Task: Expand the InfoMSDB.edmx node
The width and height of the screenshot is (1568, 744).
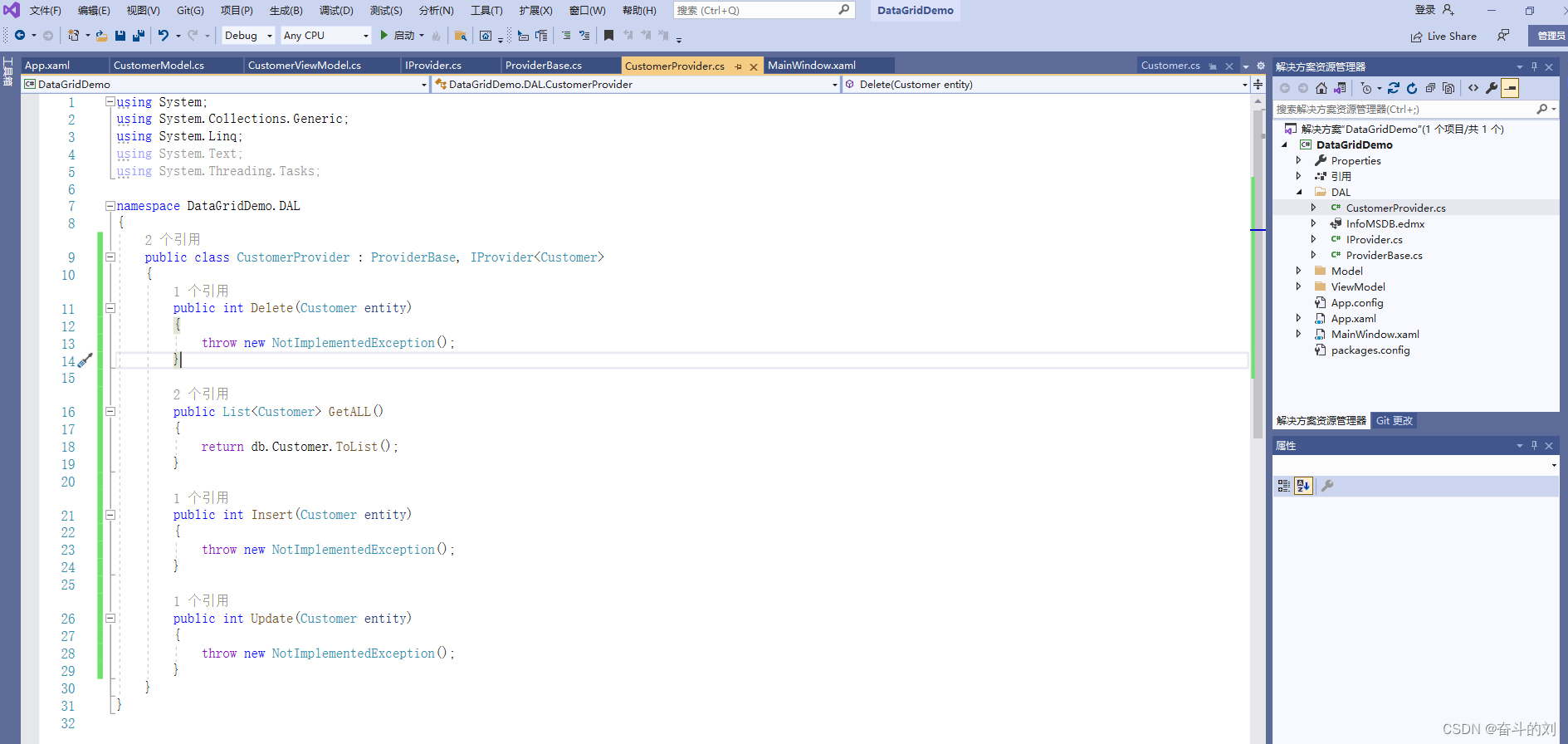Action: click(x=1313, y=223)
